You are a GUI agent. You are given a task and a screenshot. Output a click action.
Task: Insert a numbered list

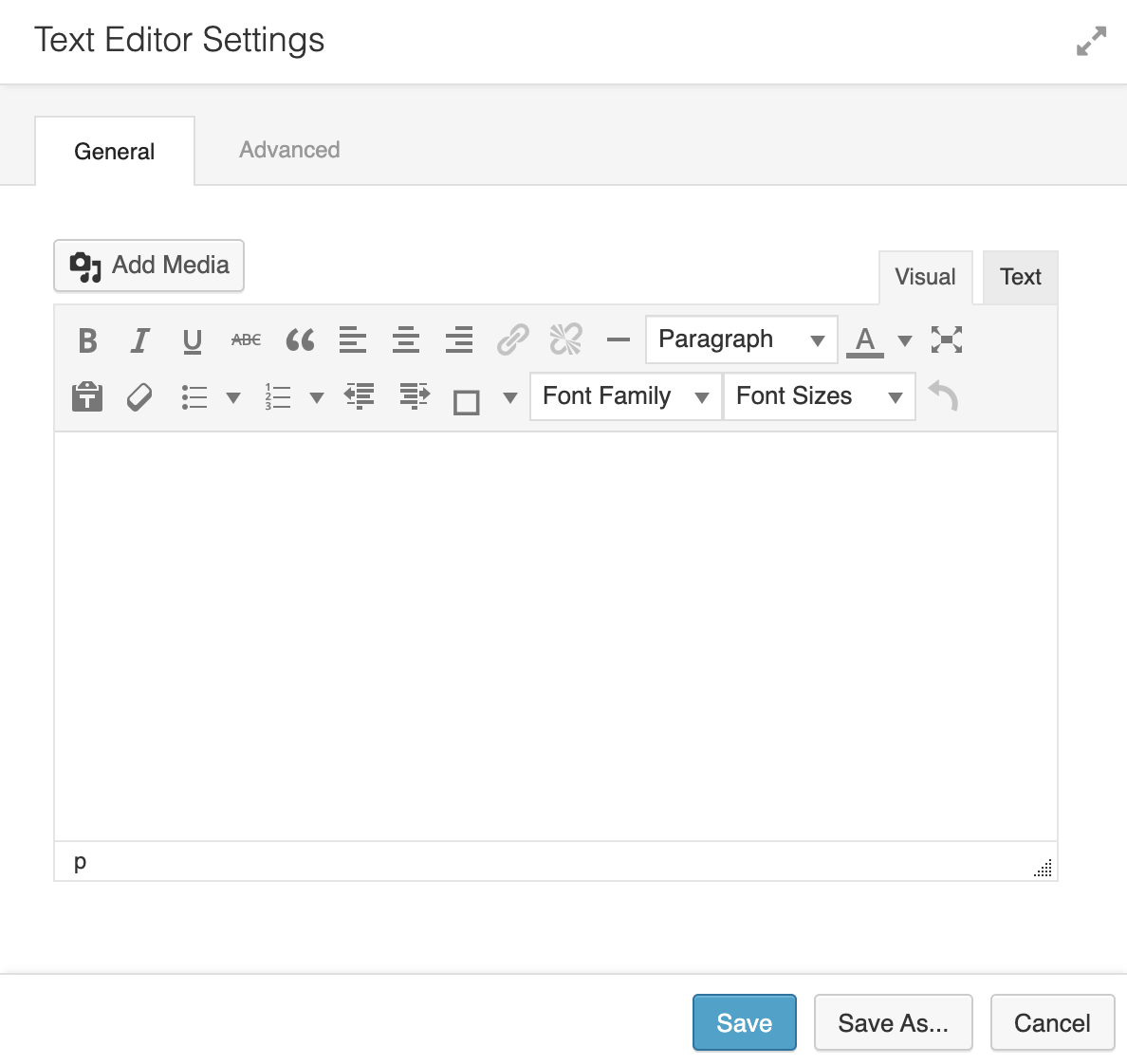click(x=277, y=396)
